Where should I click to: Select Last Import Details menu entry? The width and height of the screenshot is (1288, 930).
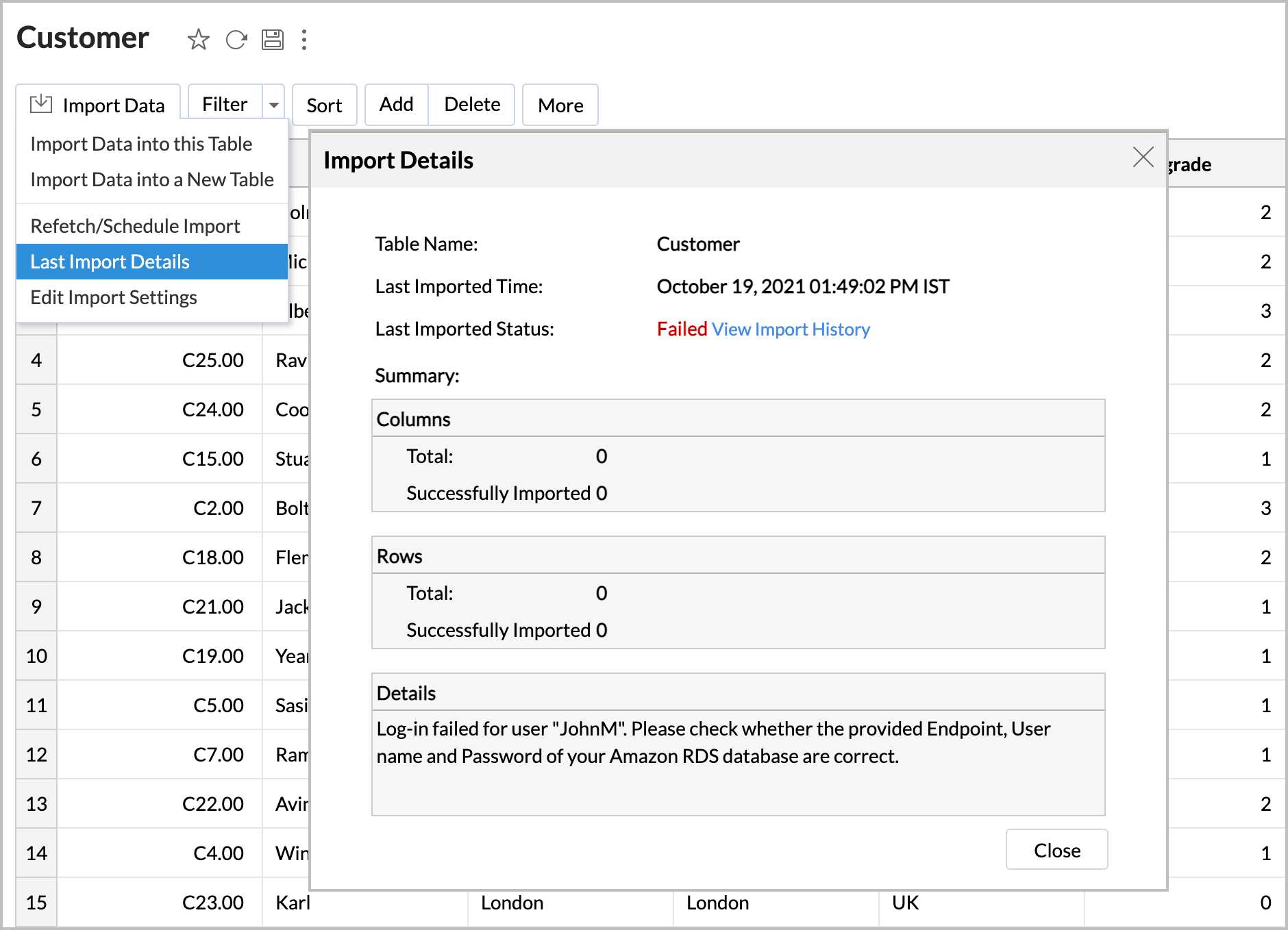152,262
